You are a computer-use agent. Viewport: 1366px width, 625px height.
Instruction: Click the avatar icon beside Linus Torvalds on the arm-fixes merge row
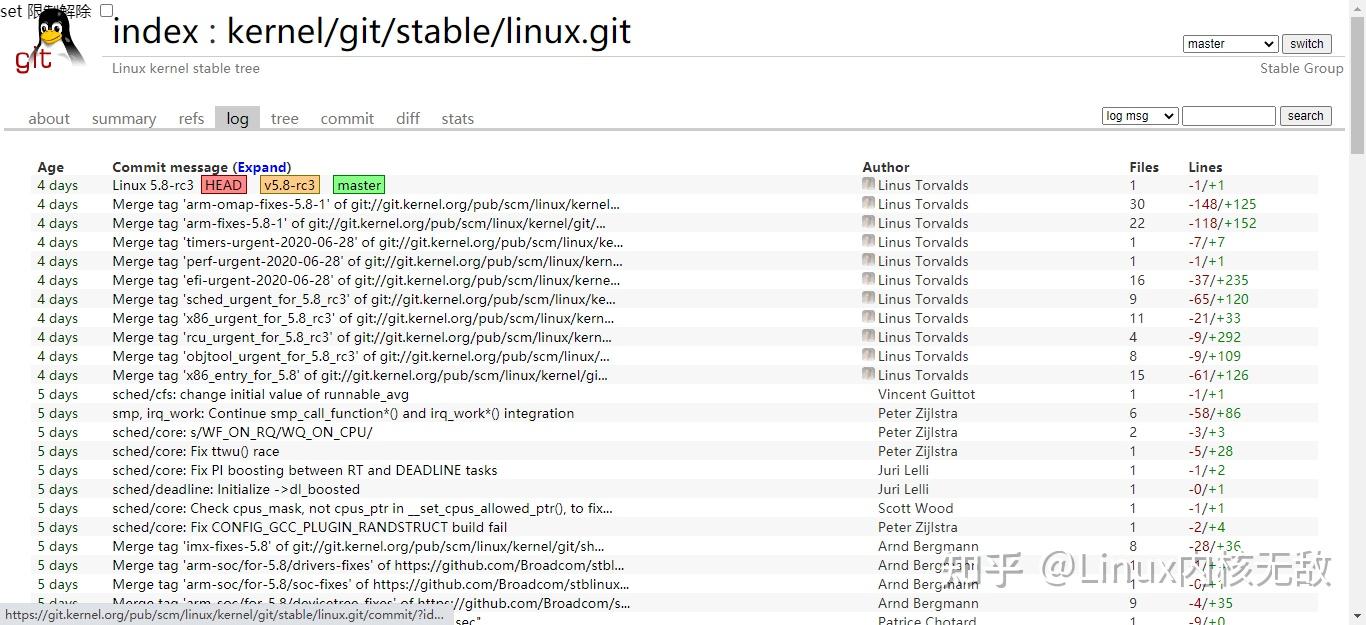tap(867, 222)
